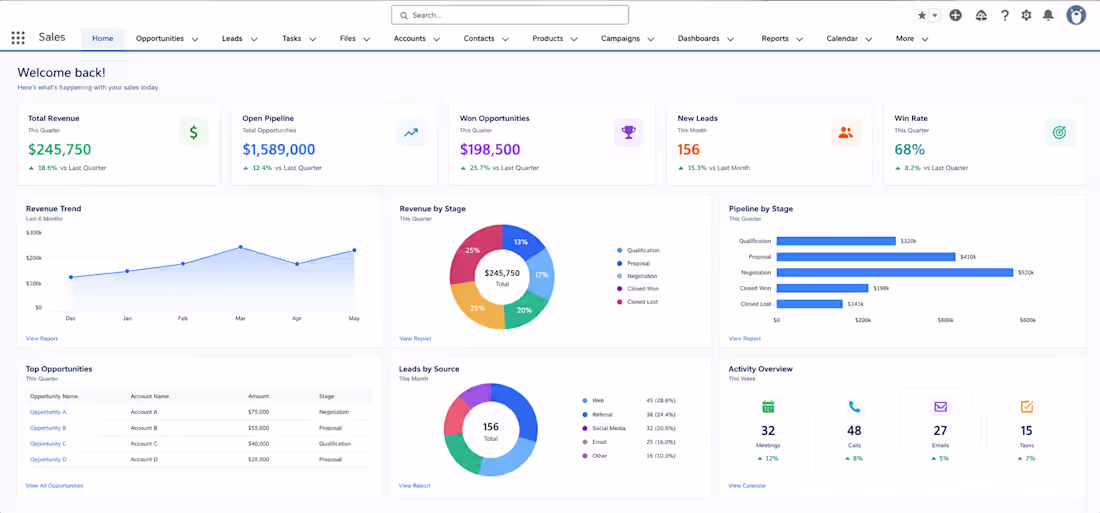Screen dimensions: 1100x513
Task: Click the $75,000 amount cell
Action: point(258,412)
